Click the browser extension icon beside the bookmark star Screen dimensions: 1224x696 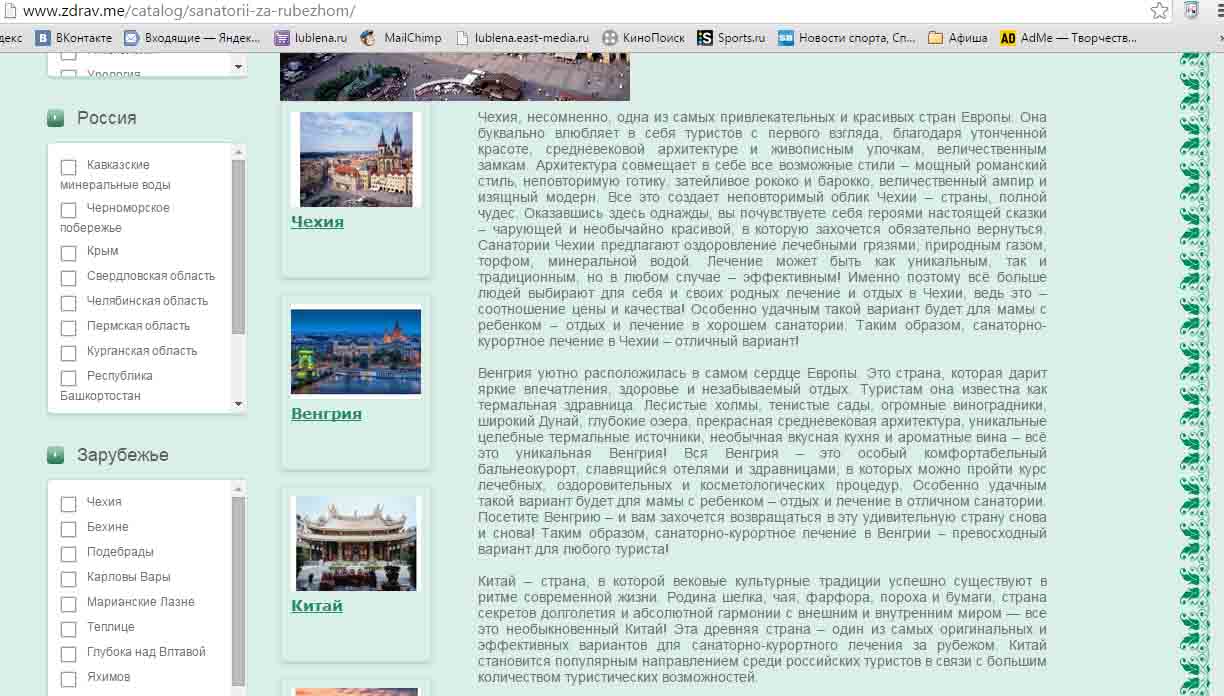pos(1191,10)
